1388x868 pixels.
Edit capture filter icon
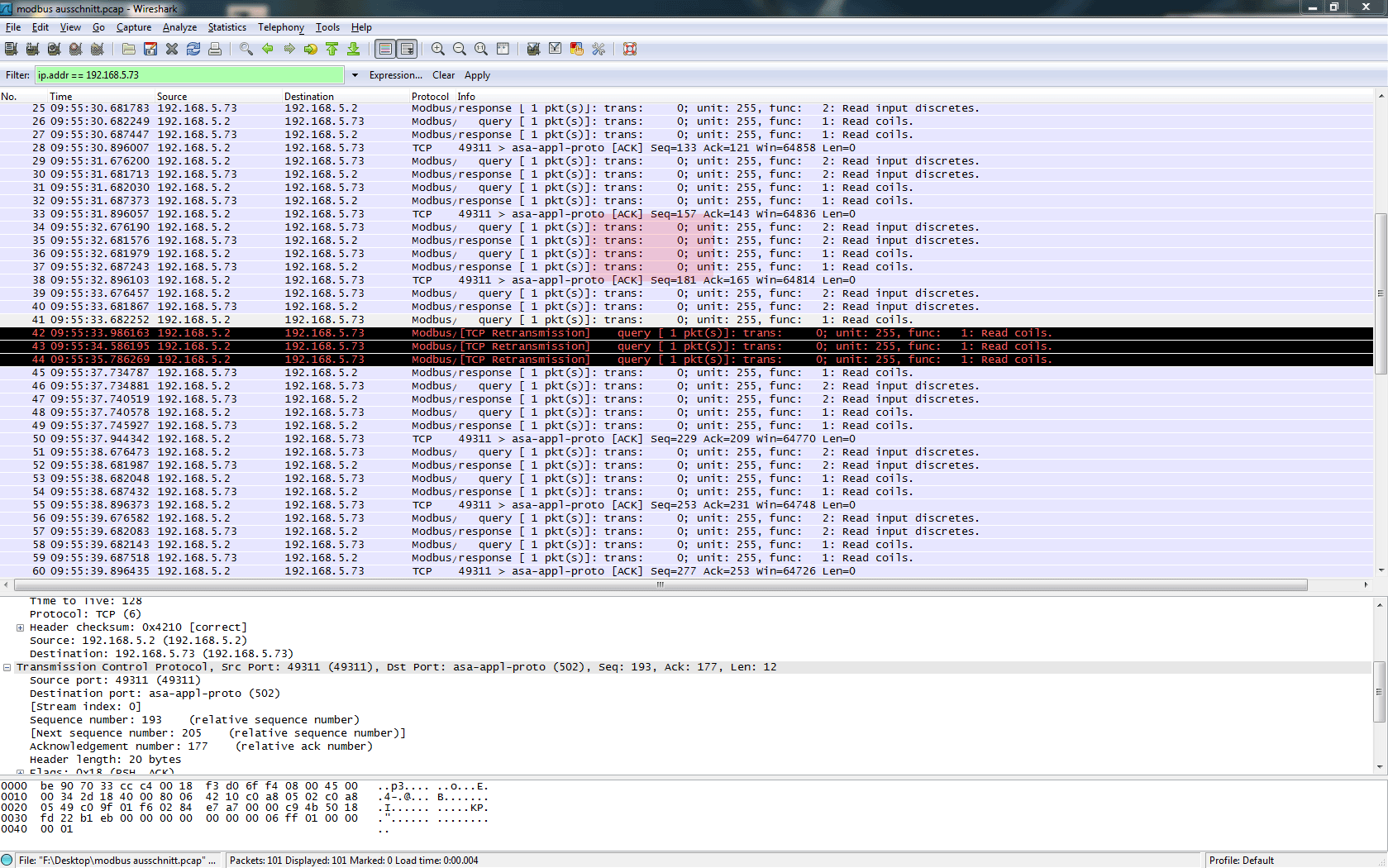click(534, 49)
